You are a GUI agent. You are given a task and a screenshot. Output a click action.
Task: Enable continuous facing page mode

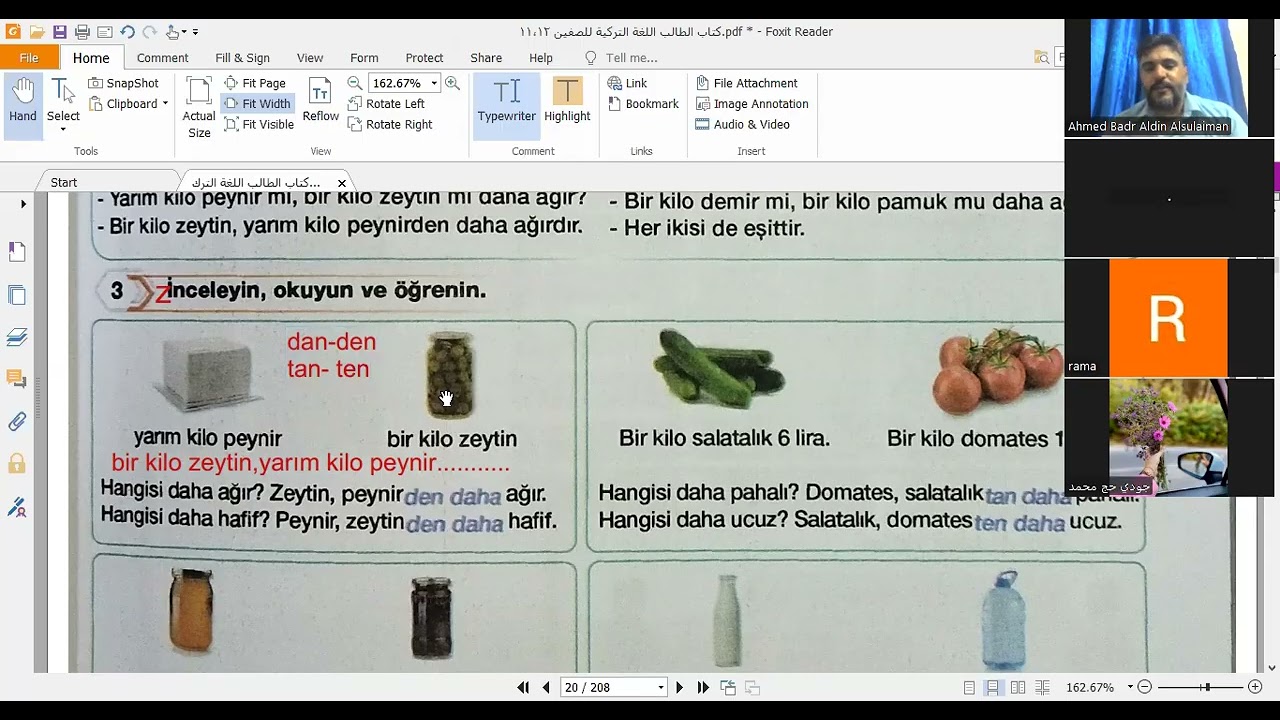(1042, 688)
